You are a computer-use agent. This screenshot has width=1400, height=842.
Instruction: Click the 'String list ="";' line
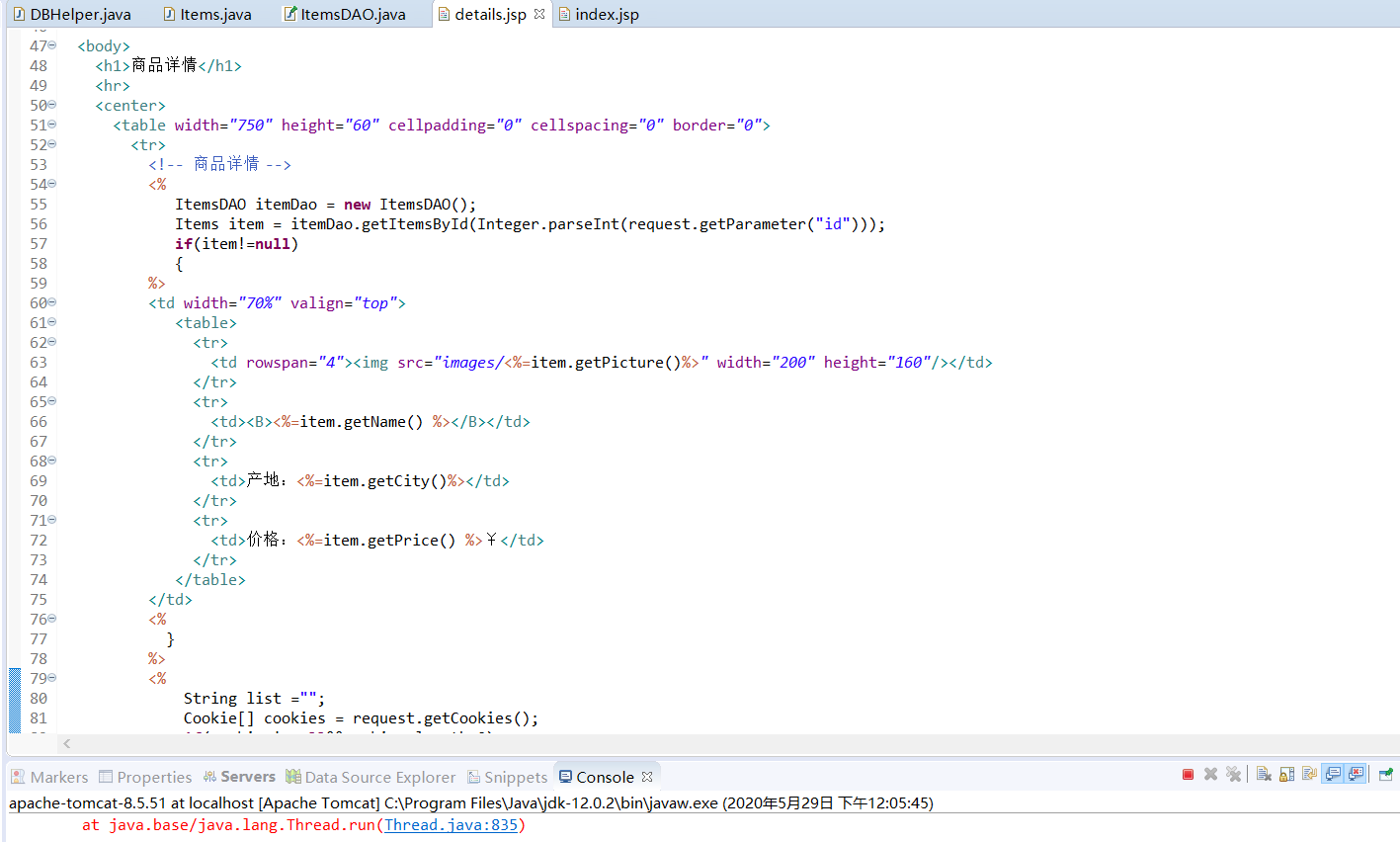tap(254, 698)
